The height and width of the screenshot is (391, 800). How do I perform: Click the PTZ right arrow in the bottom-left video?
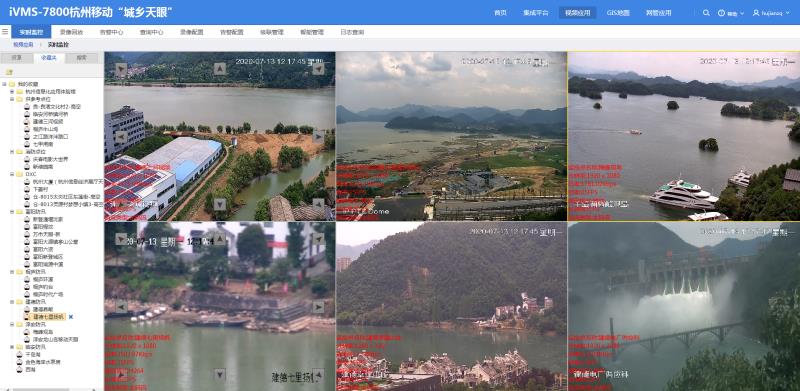coord(318,307)
